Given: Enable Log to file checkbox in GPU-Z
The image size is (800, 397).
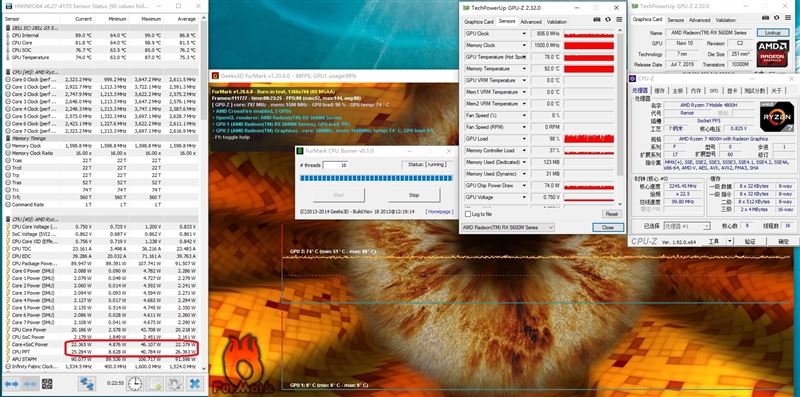Looking at the screenshot, I should [468, 214].
